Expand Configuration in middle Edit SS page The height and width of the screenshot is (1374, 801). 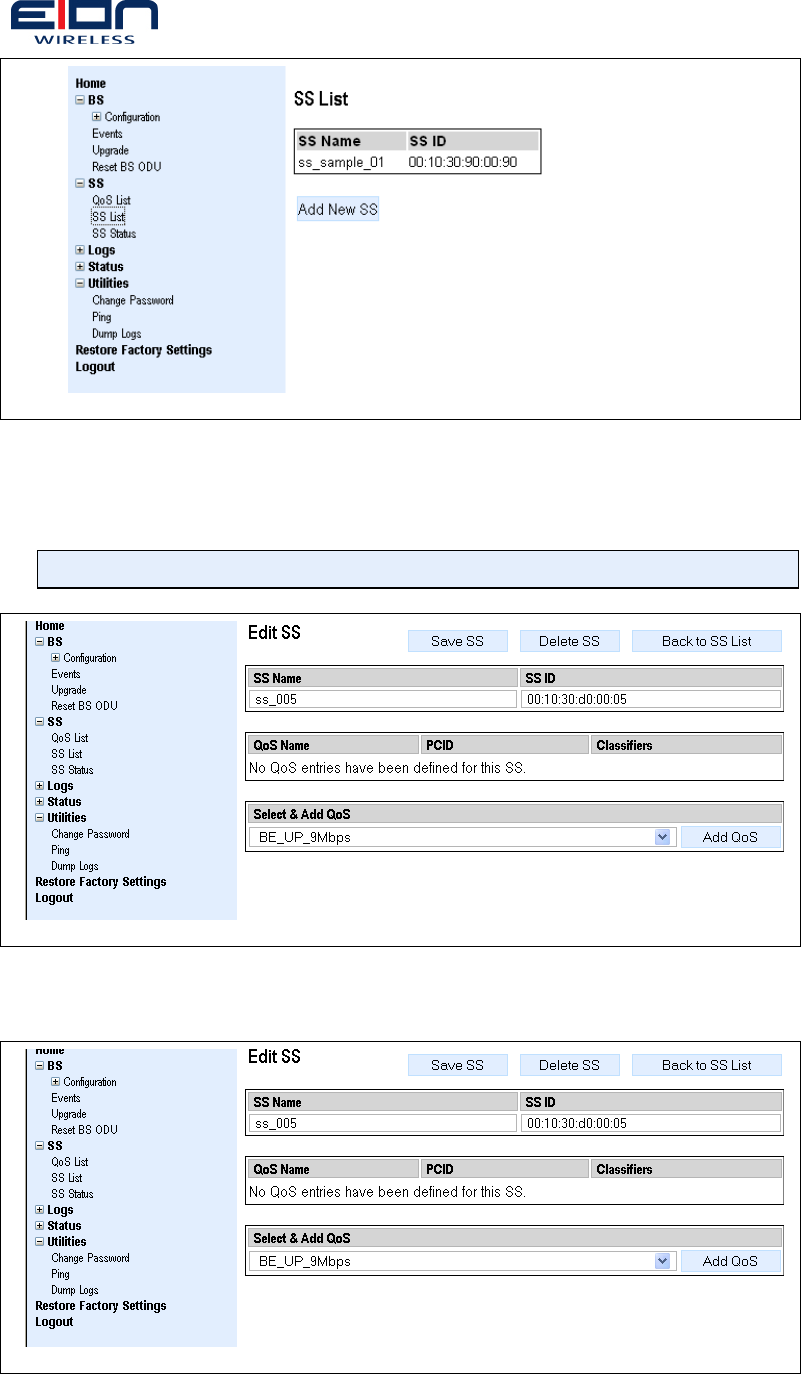(56, 658)
